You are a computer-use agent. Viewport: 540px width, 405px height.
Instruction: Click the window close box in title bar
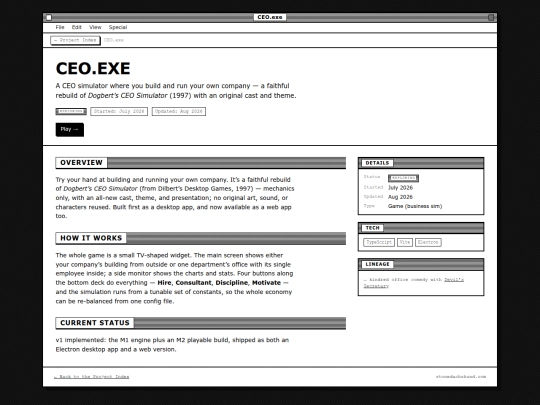click(49, 17)
